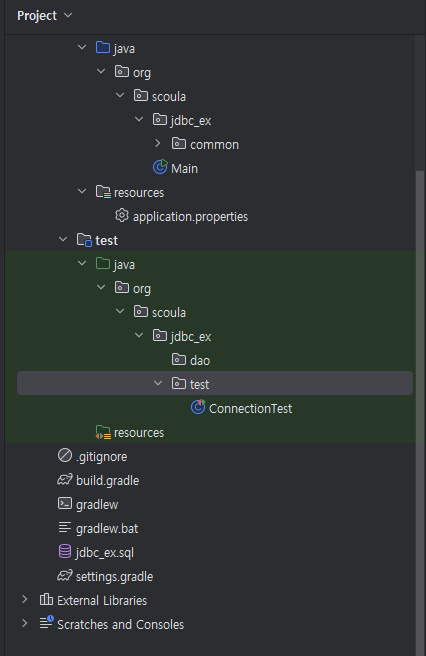Click the Scratches and Consoles icon
This screenshot has height=656, width=426.
click(x=46, y=623)
